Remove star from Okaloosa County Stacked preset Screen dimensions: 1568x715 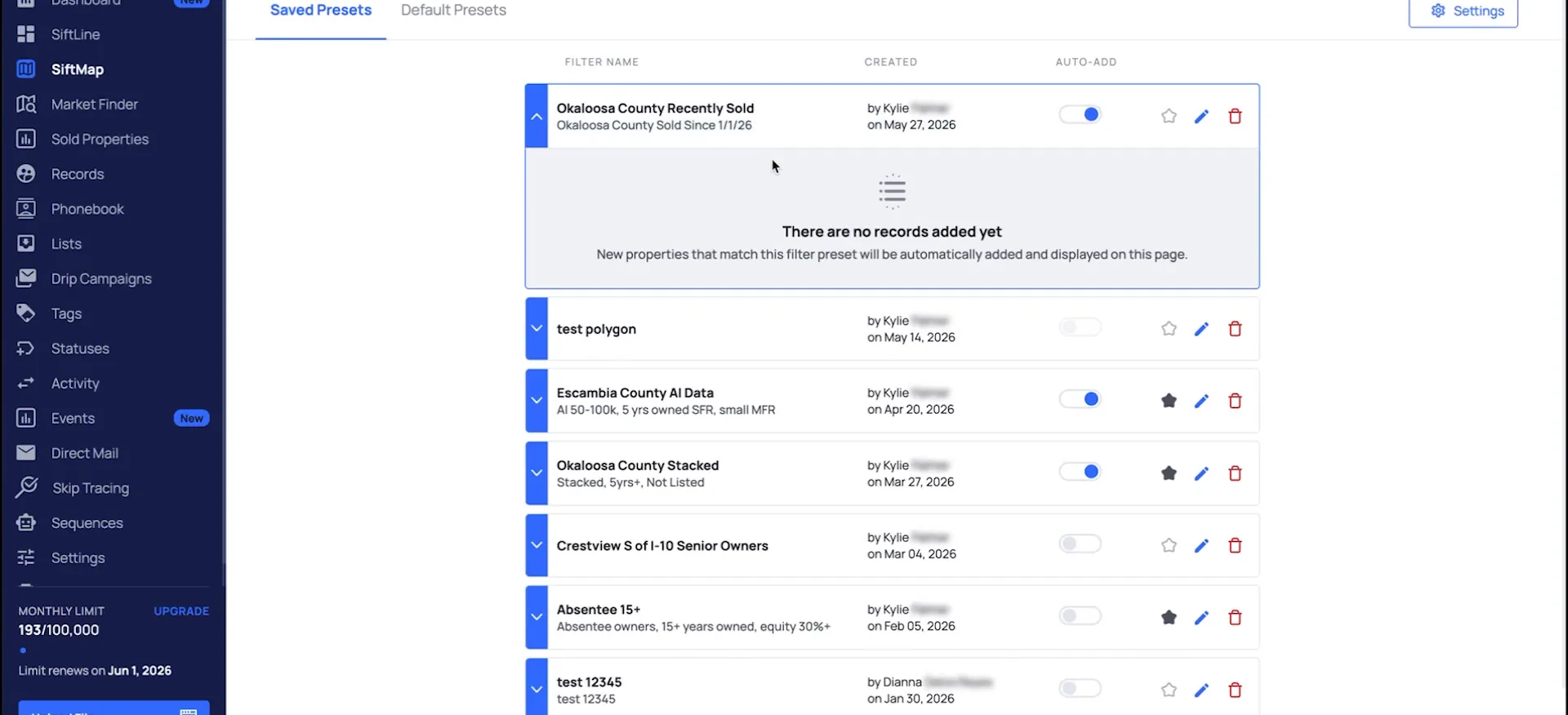point(1169,473)
